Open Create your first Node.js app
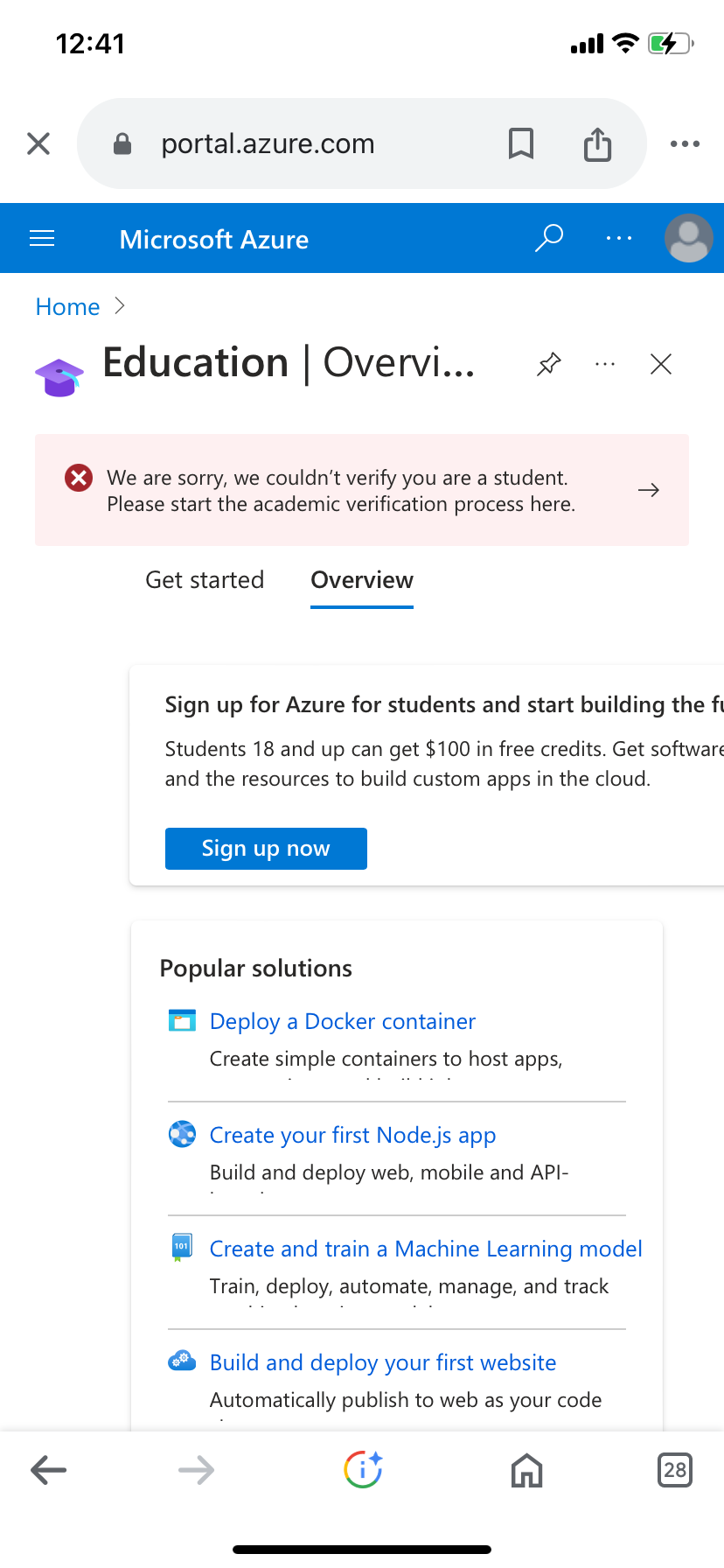The width and height of the screenshot is (724, 1568). [353, 1135]
